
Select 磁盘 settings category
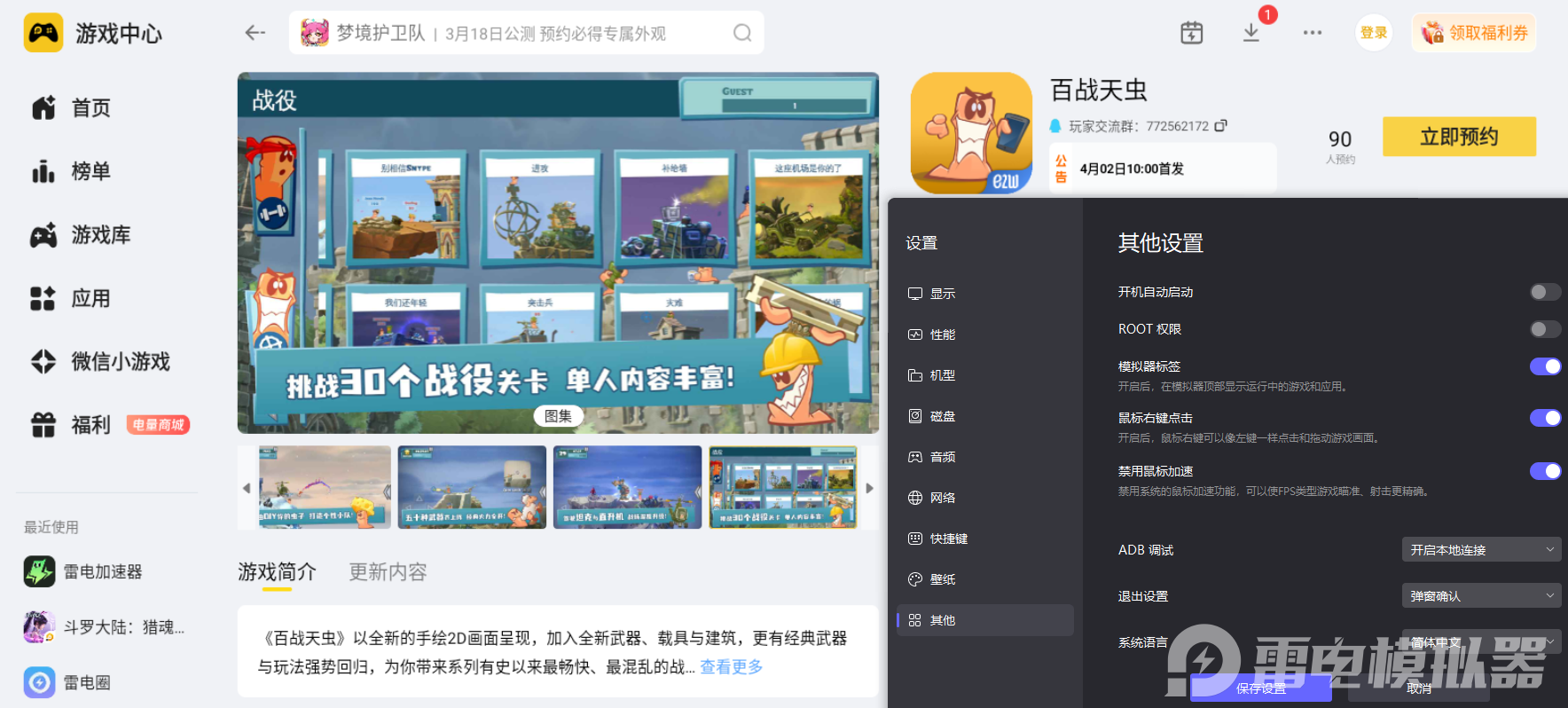(985, 416)
